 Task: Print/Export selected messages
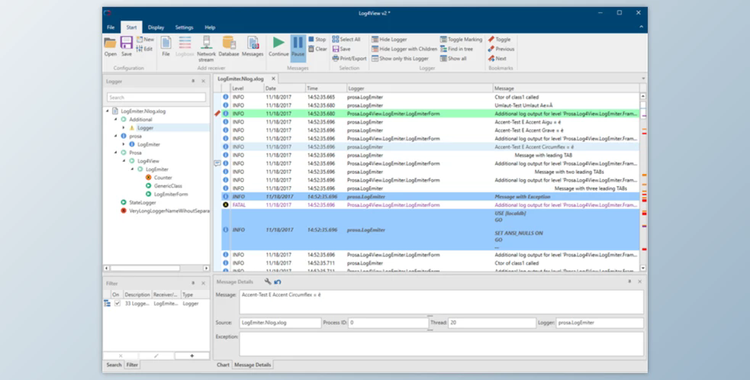coord(349,58)
